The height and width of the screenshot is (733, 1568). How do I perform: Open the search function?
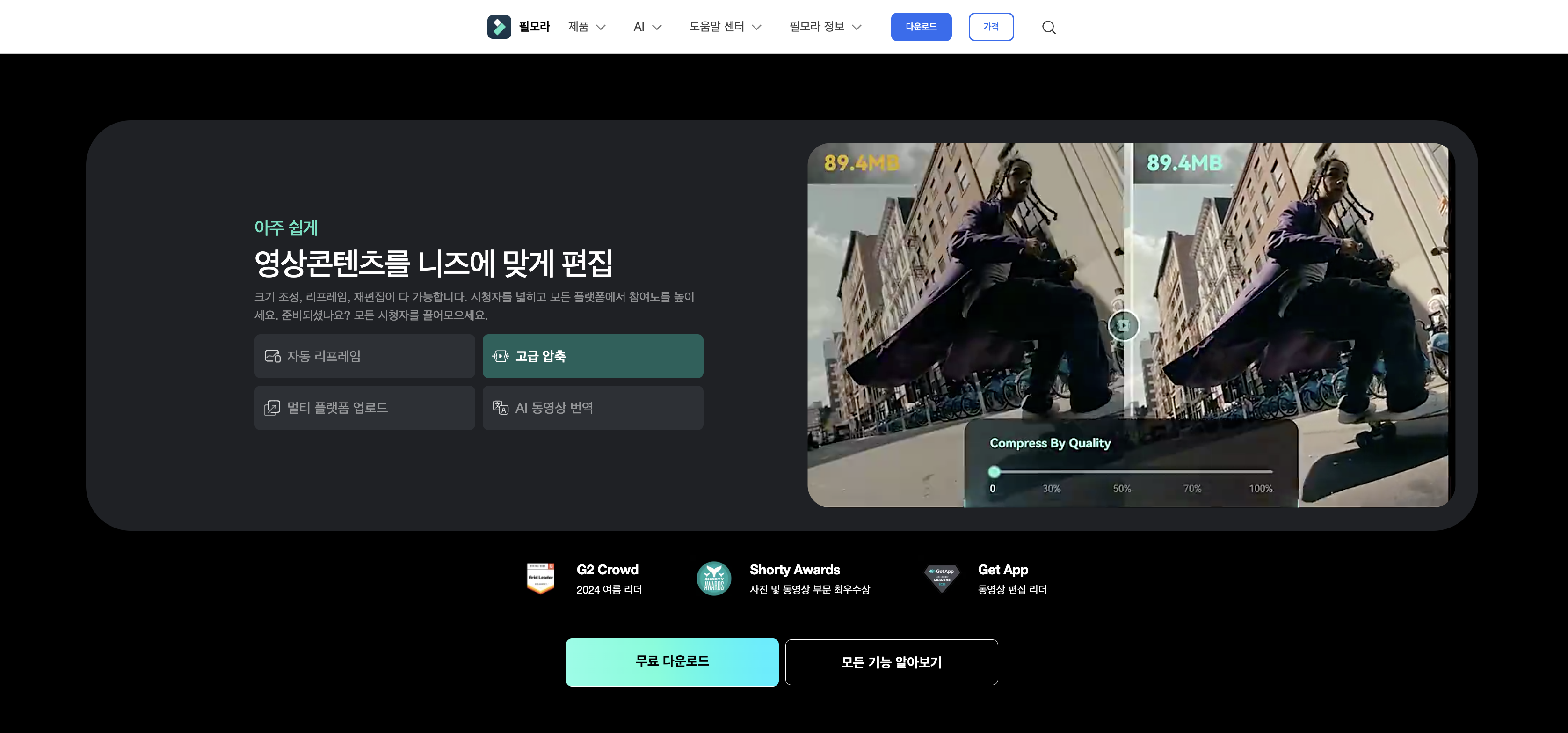(x=1049, y=26)
